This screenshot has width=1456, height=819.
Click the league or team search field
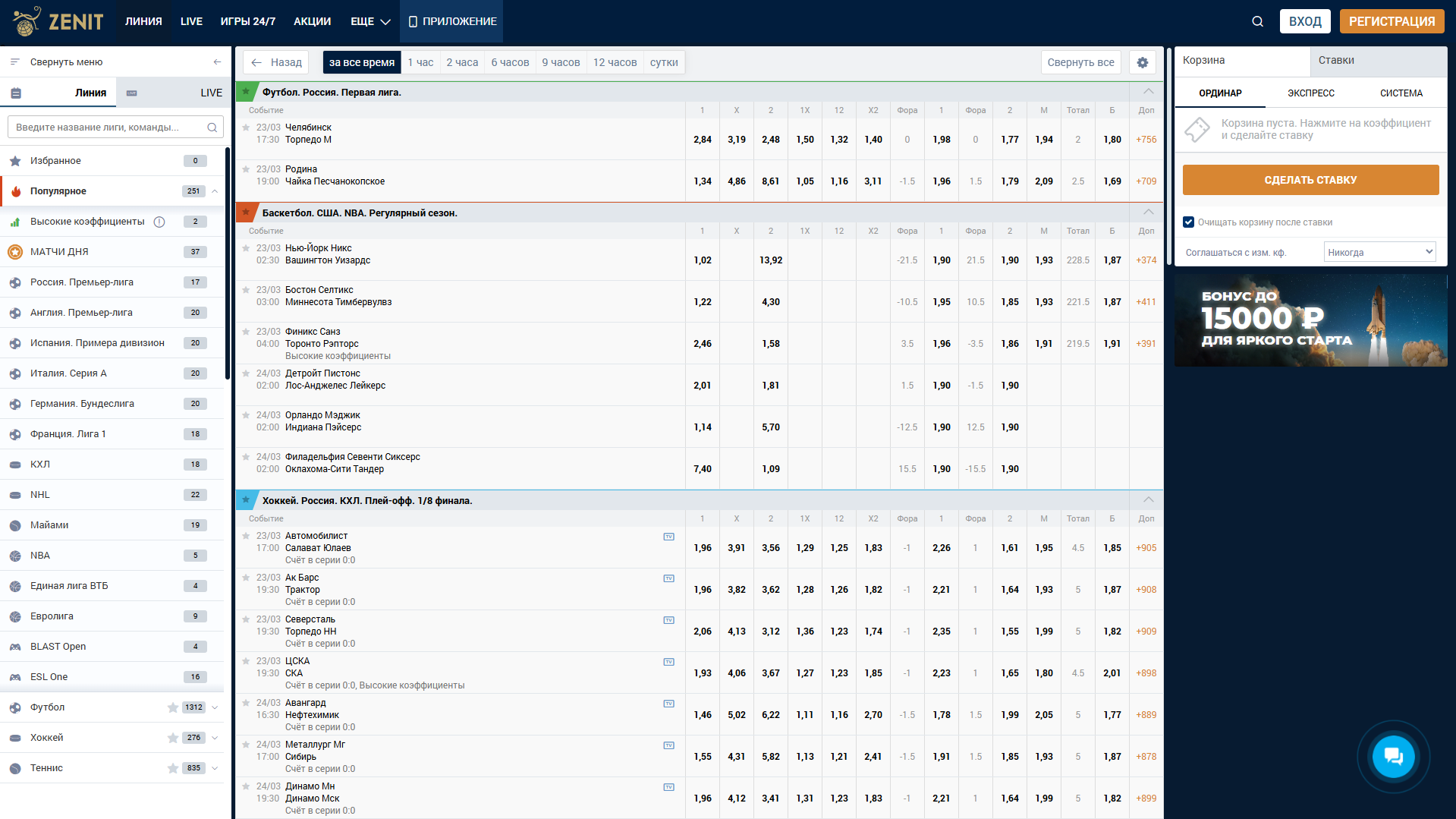(x=115, y=128)
